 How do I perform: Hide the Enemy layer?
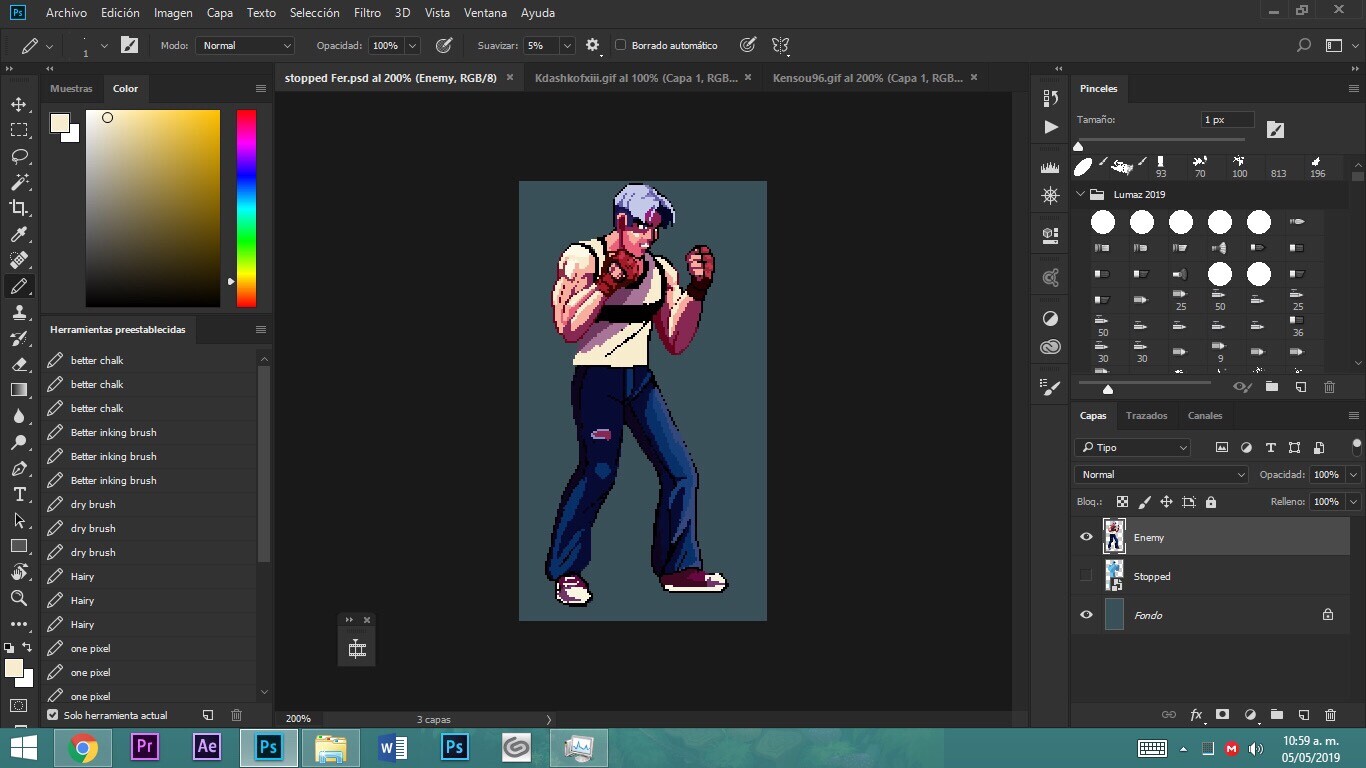coord(1086,537)
